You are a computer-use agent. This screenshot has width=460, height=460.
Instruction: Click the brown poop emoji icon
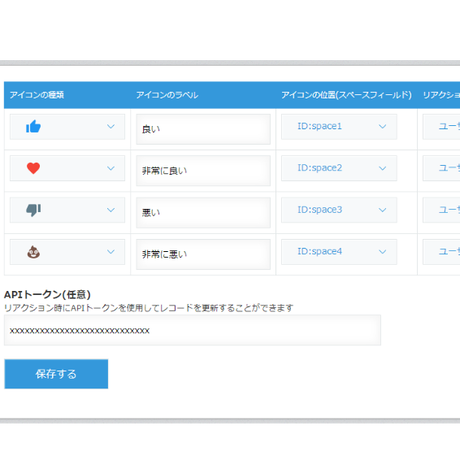pyautogui.click(x=33, y=252)
